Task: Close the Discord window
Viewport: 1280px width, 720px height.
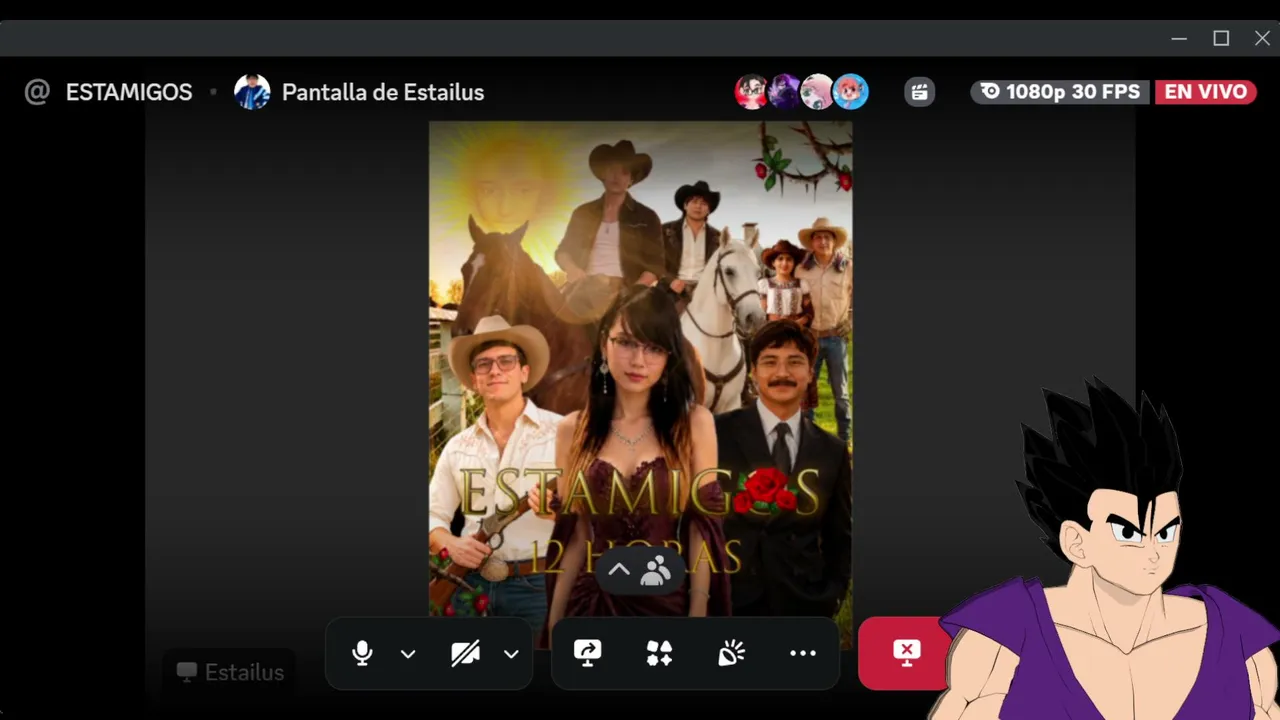Action: 1262,38
